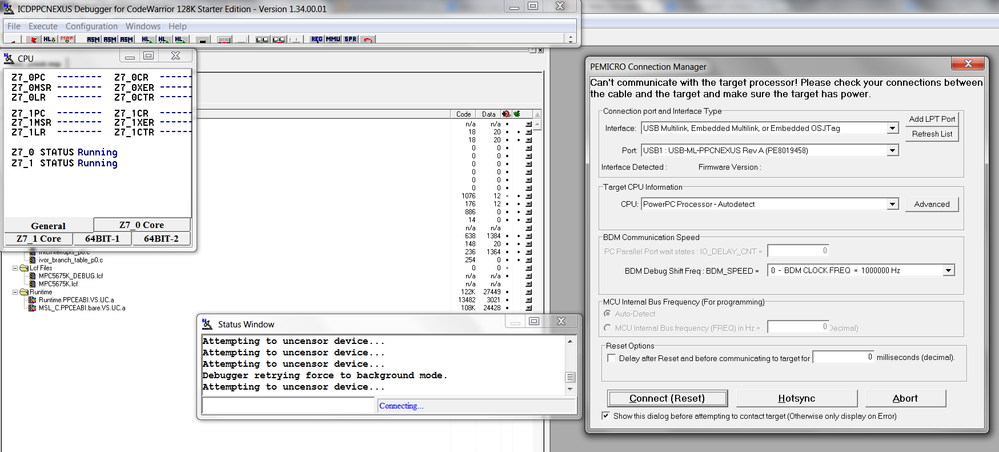Open the File menu

click(13, 26)
